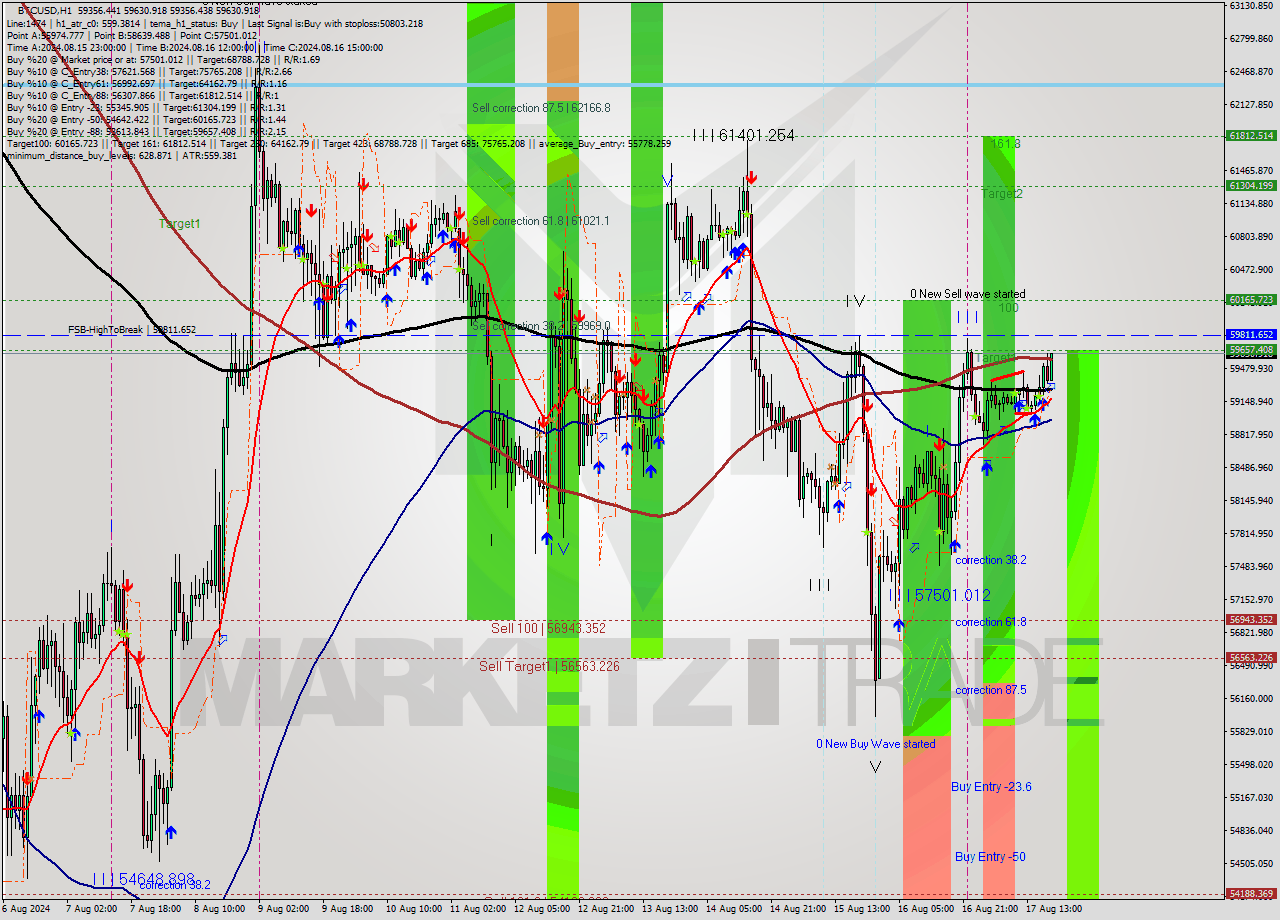Click price axis value 55498.030
The width and height of the screenshot is (1280, 920).
[x=1250, y=764]
